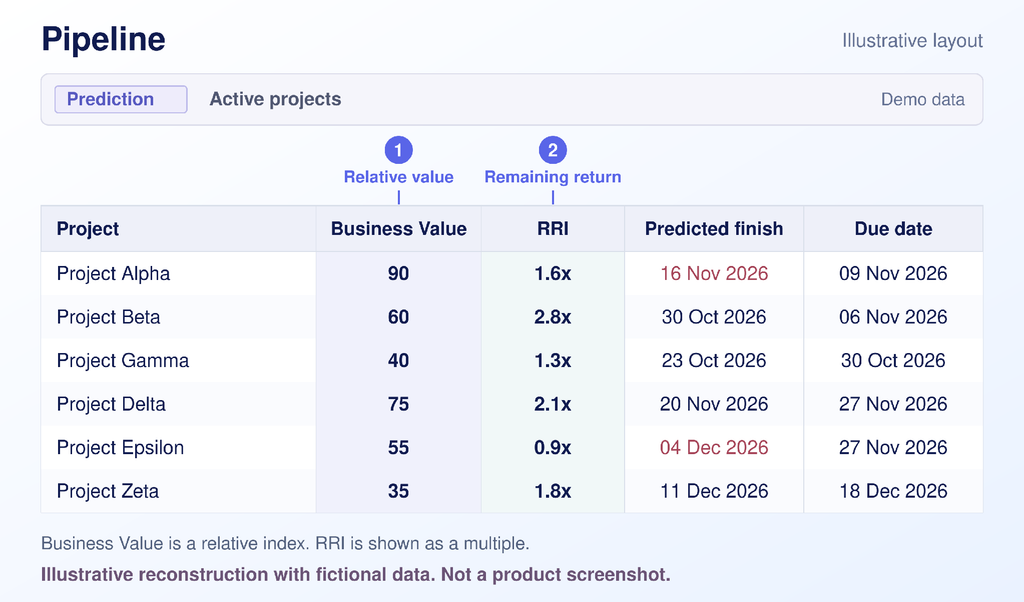
Task: Click the Due date column header
Action: click(x=893, y=229)
